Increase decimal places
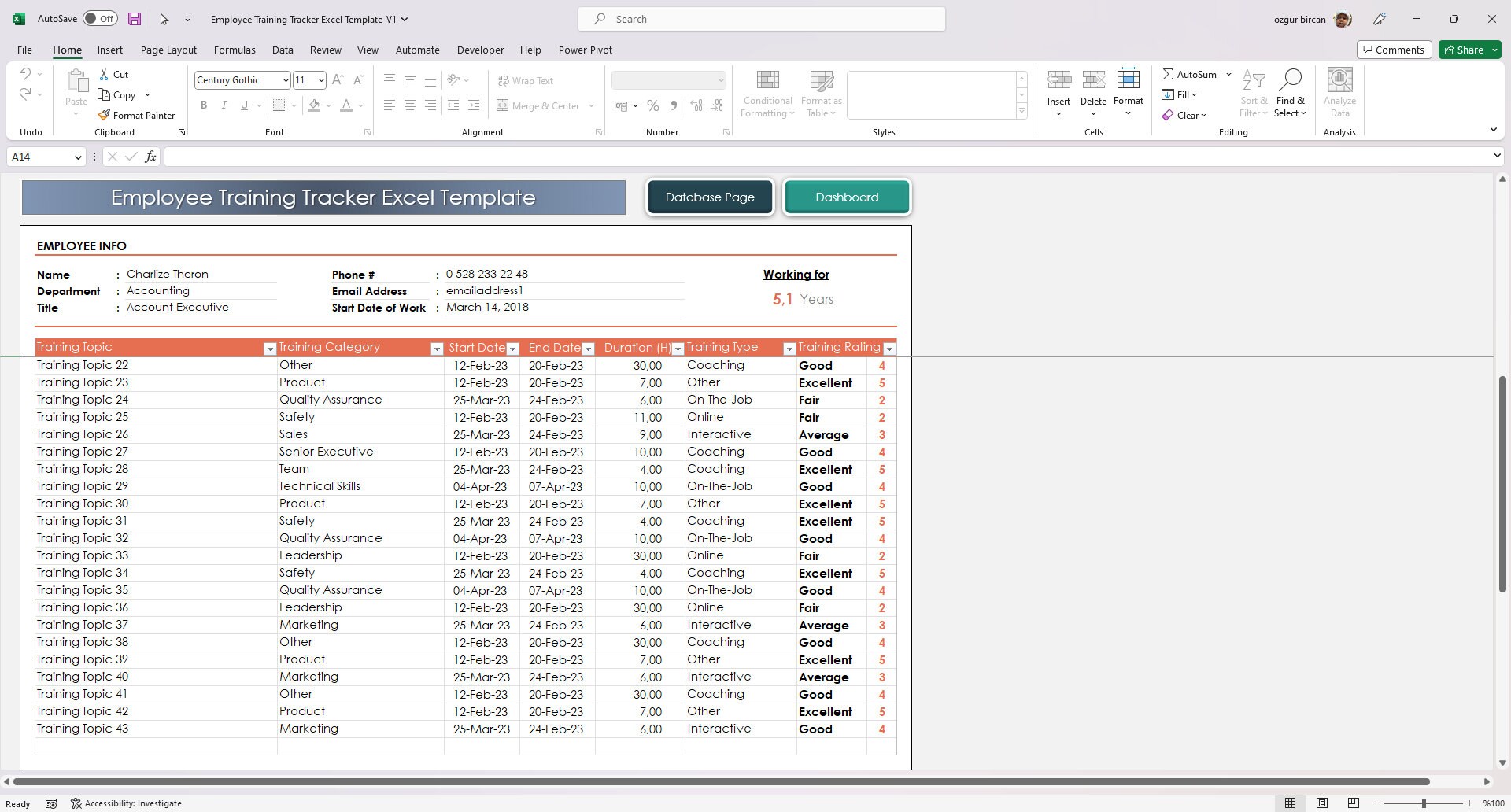 pyautogui.click(x=696, y=105)
